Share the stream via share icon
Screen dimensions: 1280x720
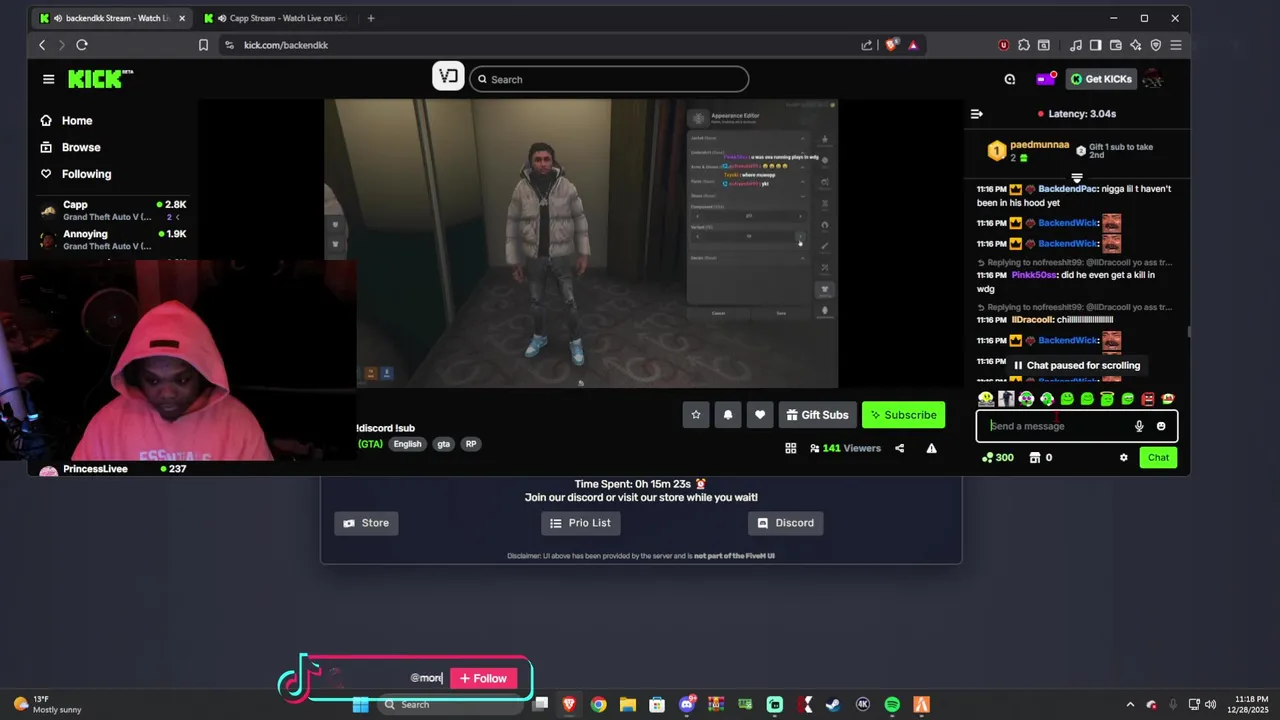click(899, 448)
